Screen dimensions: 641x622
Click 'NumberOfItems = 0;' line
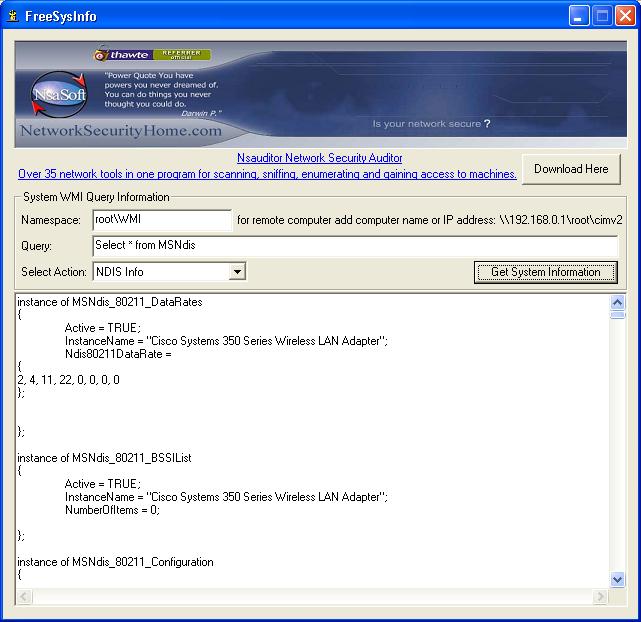112,510
